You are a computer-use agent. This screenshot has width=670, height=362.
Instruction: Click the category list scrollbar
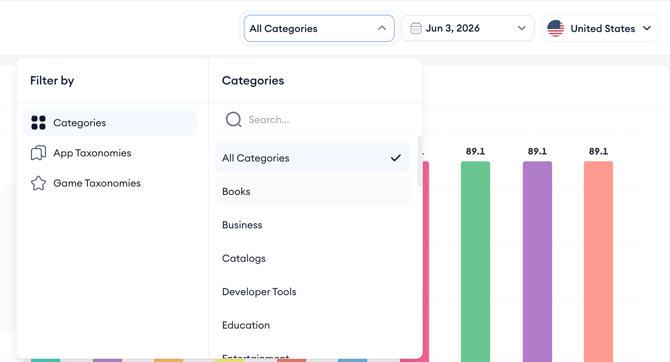[420, 161]
